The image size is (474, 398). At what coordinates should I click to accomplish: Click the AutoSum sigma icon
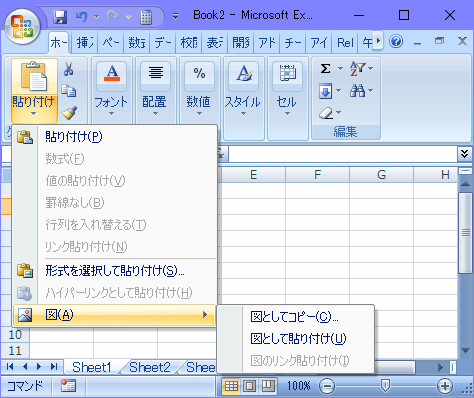[x=325, y=69]
